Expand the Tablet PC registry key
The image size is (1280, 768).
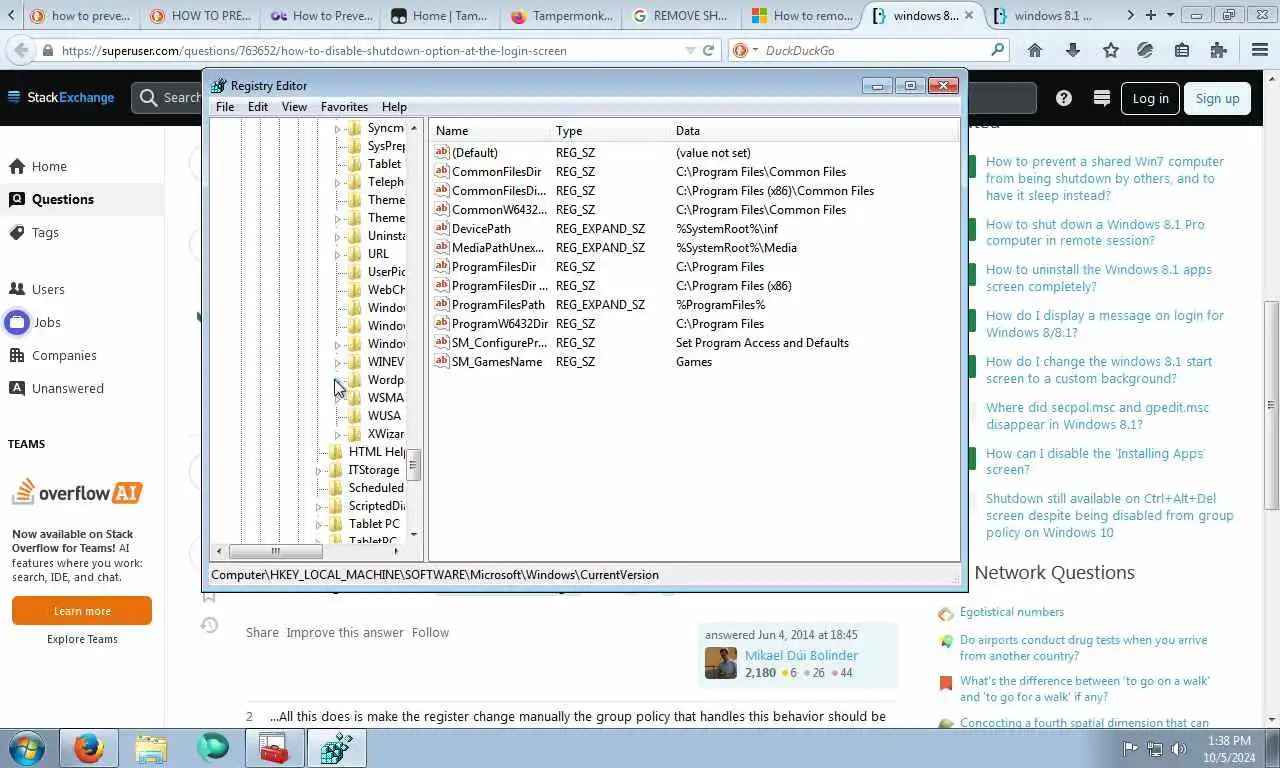click(x=319, y=524)
